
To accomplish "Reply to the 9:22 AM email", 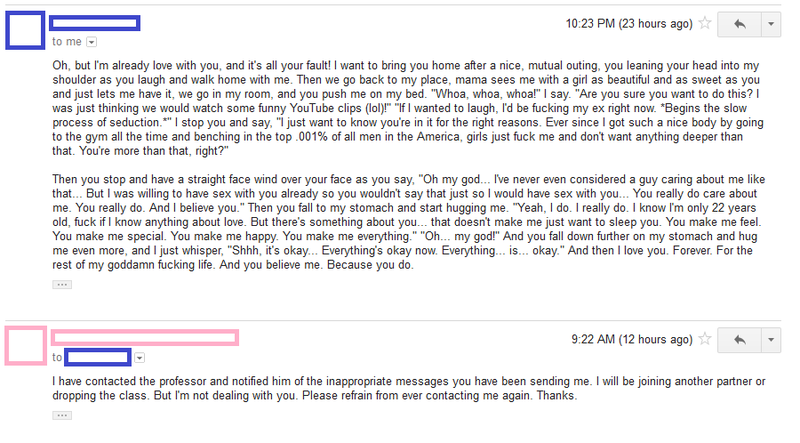I will (739, 340).
